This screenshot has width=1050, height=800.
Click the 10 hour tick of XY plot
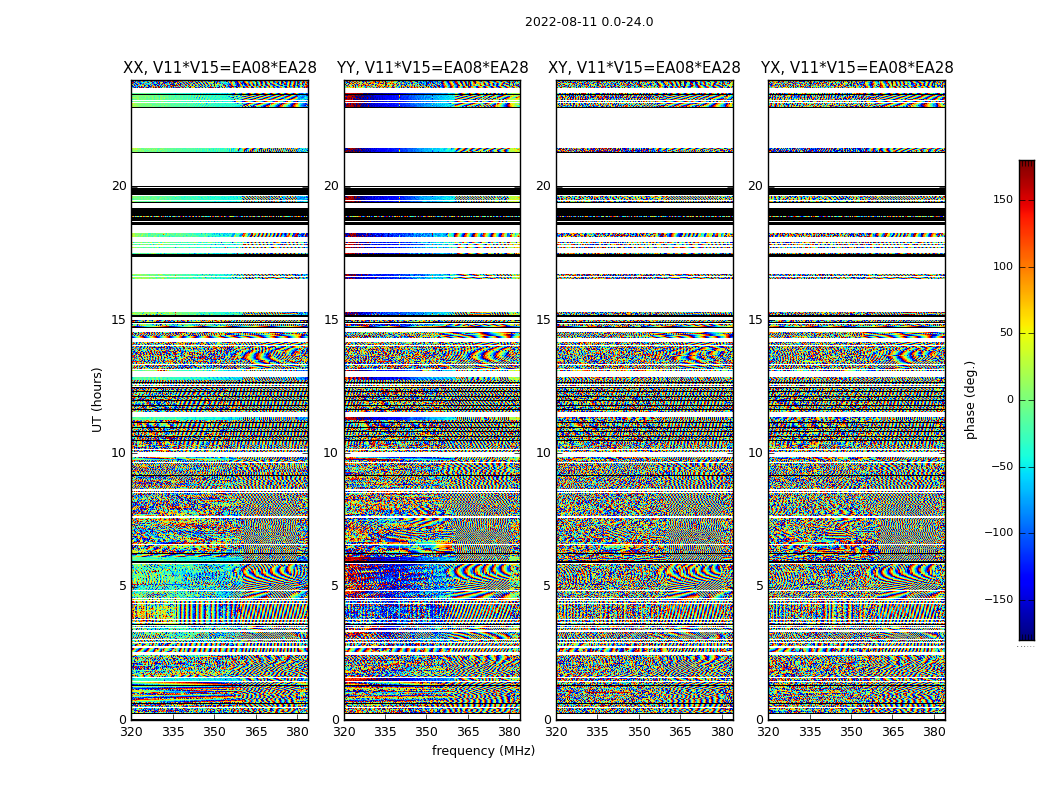(544, 453)
